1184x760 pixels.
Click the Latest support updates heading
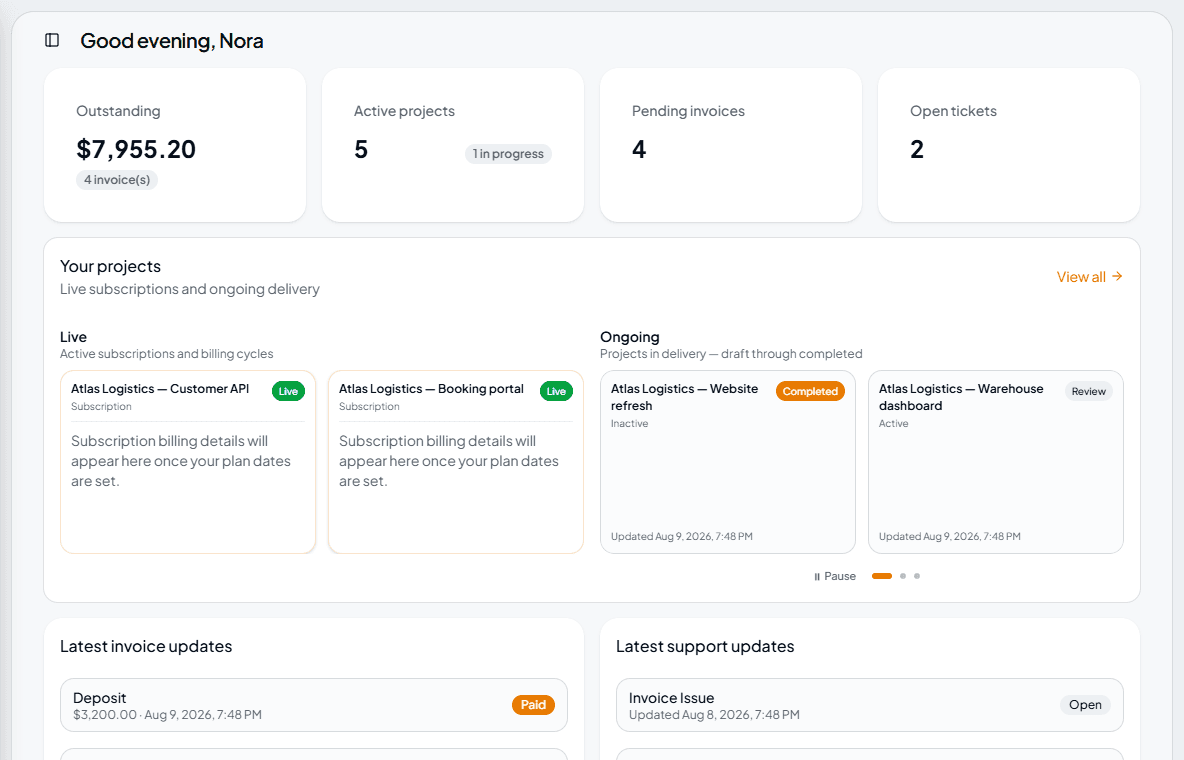[x=705, y=647]
